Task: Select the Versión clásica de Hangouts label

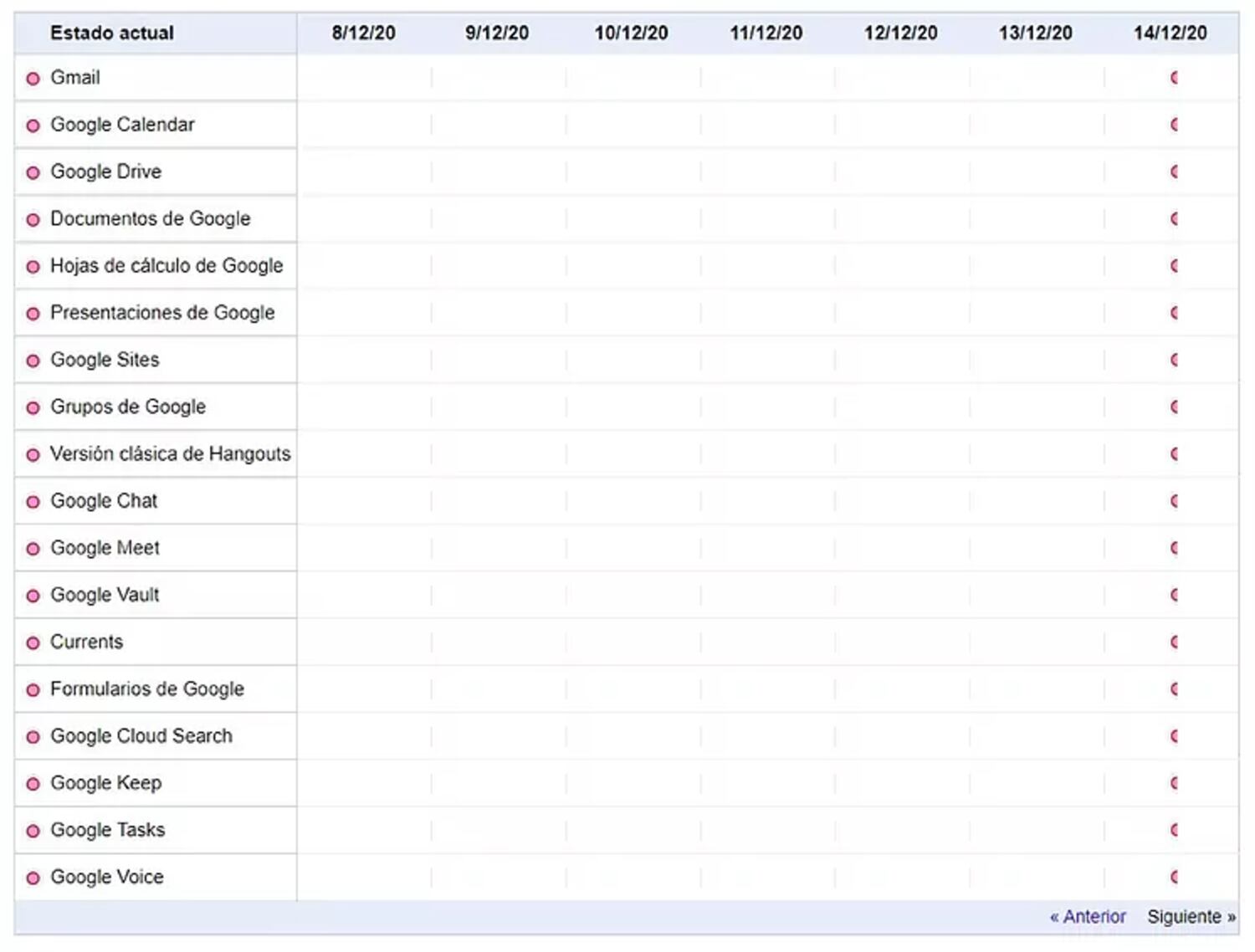Action: pos(171,453)
